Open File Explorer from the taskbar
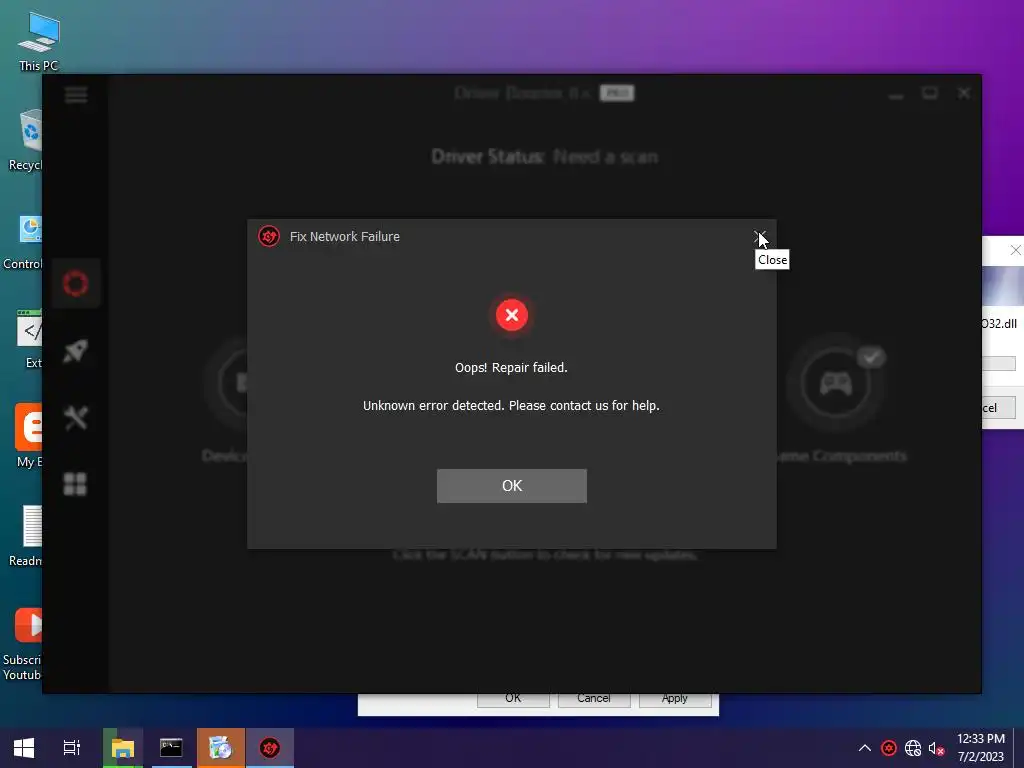1024x768 pixels. tap(122, 748)
